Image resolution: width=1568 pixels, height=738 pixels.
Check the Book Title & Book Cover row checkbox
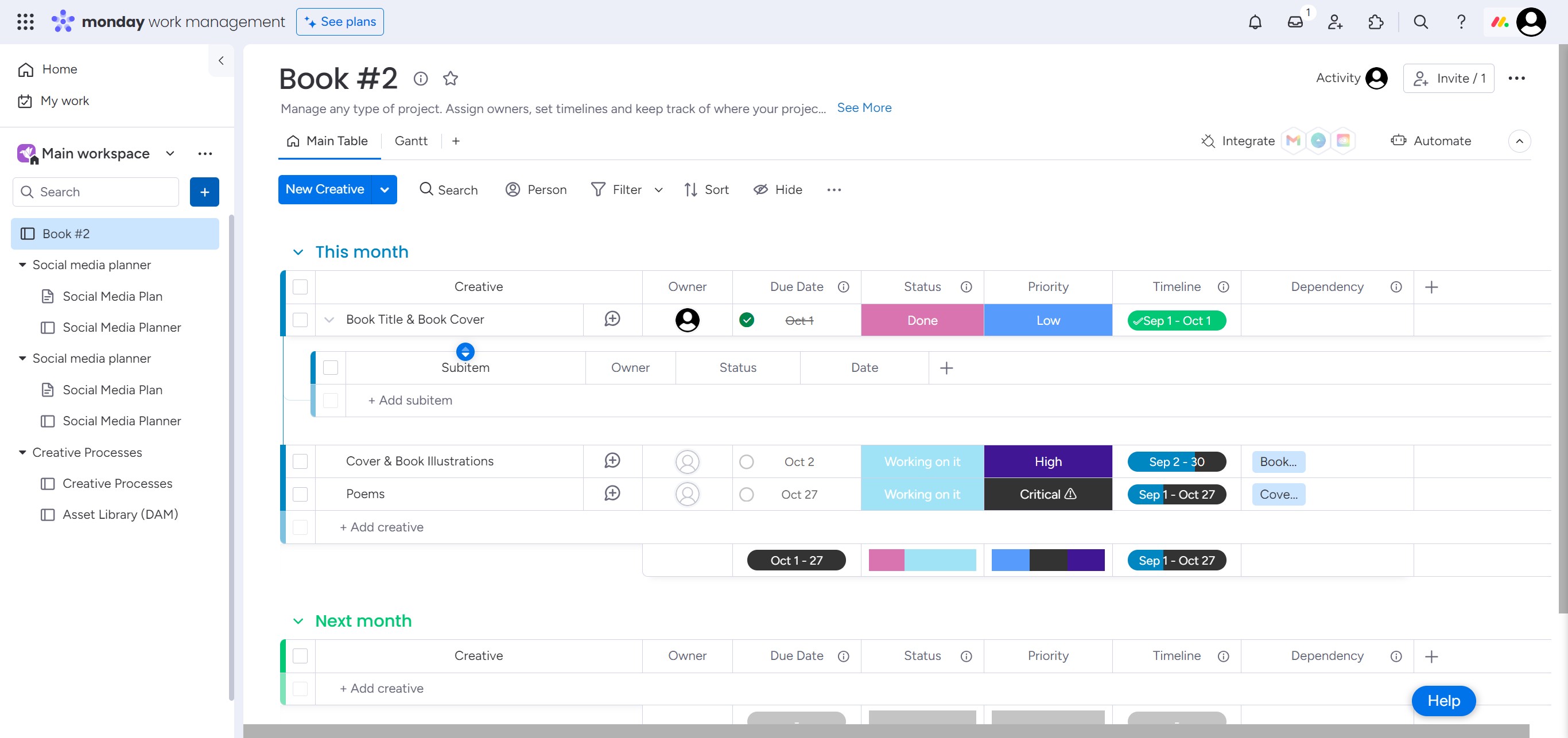click(300, 320)
